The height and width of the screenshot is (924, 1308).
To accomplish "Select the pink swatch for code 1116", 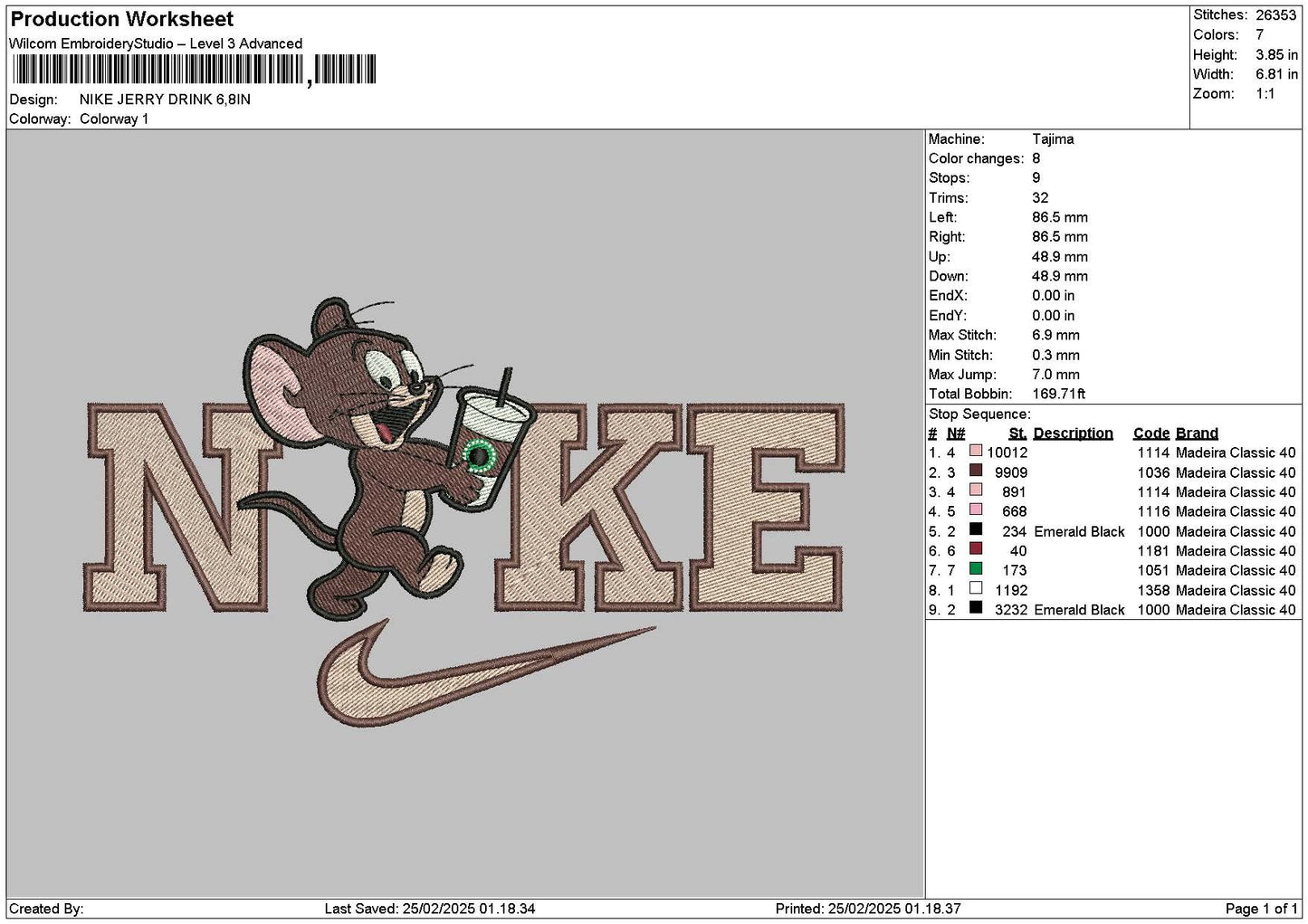I will coord(975,510).
